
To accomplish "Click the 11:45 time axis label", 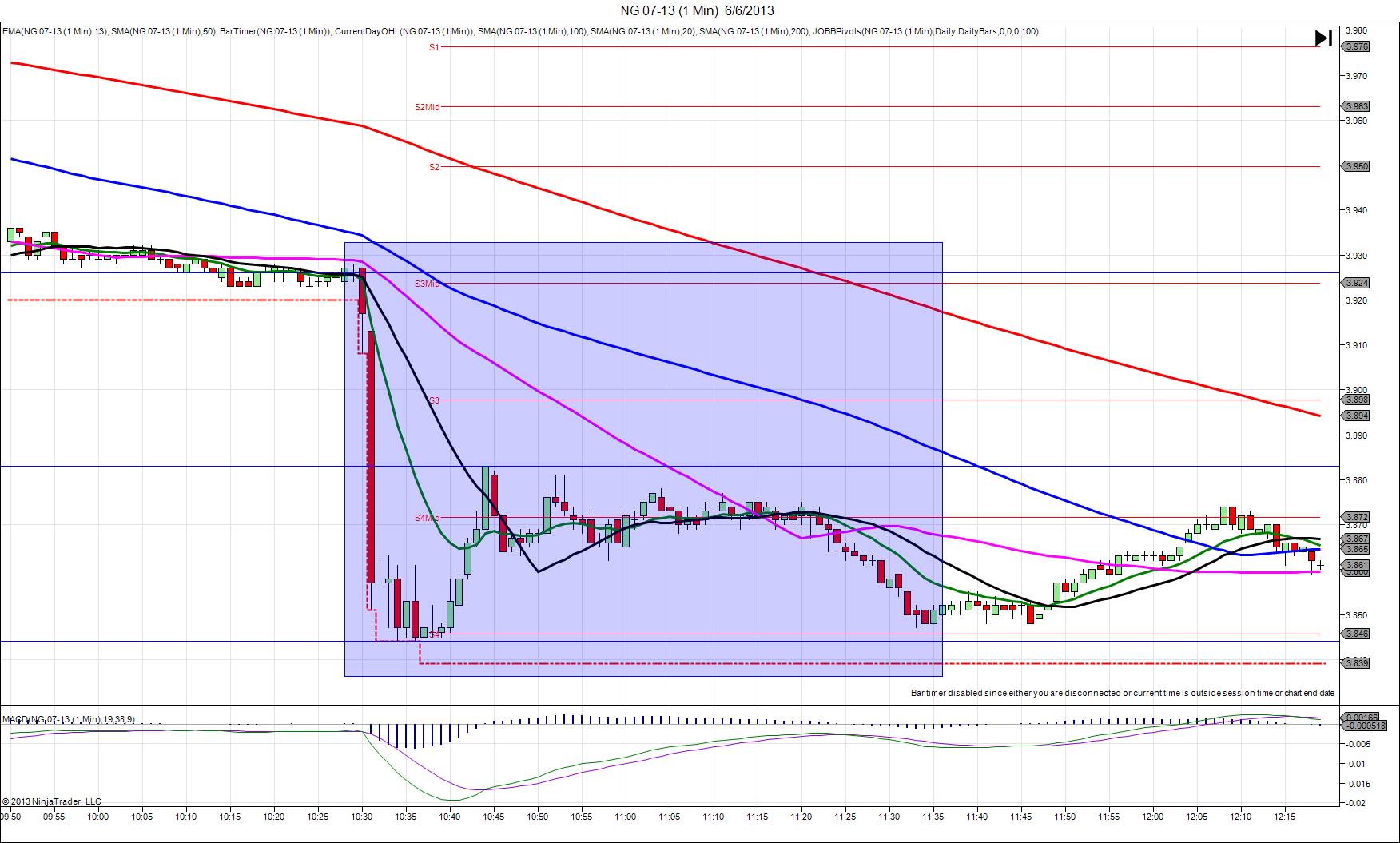I will (1021, 817).
